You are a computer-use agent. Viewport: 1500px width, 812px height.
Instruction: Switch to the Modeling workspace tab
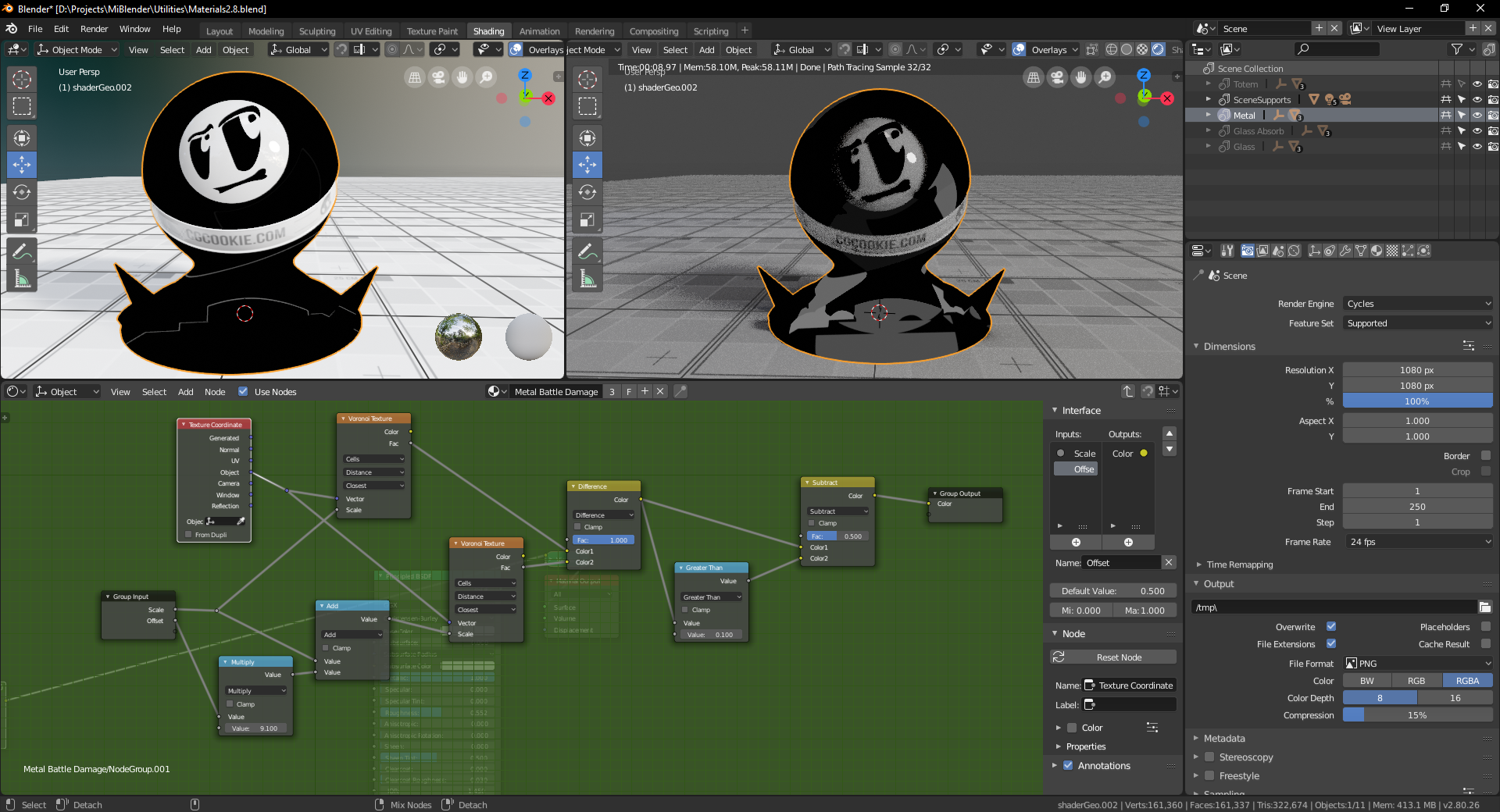[266, 31]
